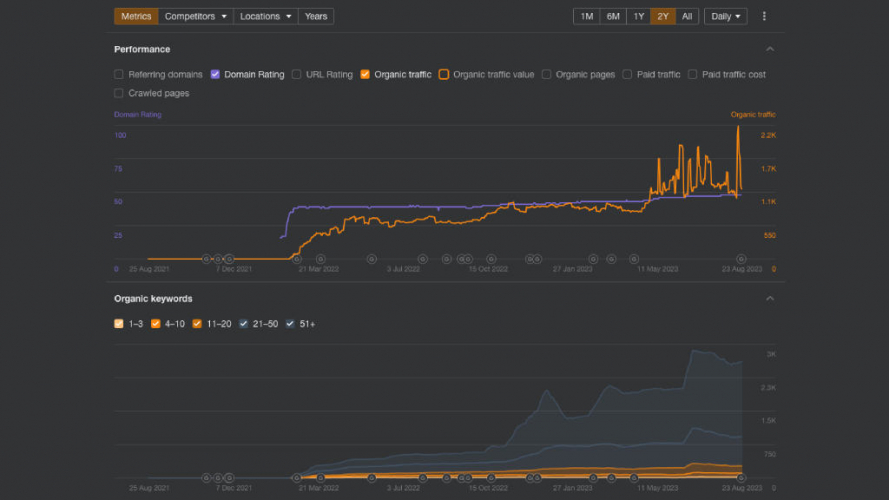Tick the Crawled pages checkbox
The image size is (889, 500).
(119, 93)
